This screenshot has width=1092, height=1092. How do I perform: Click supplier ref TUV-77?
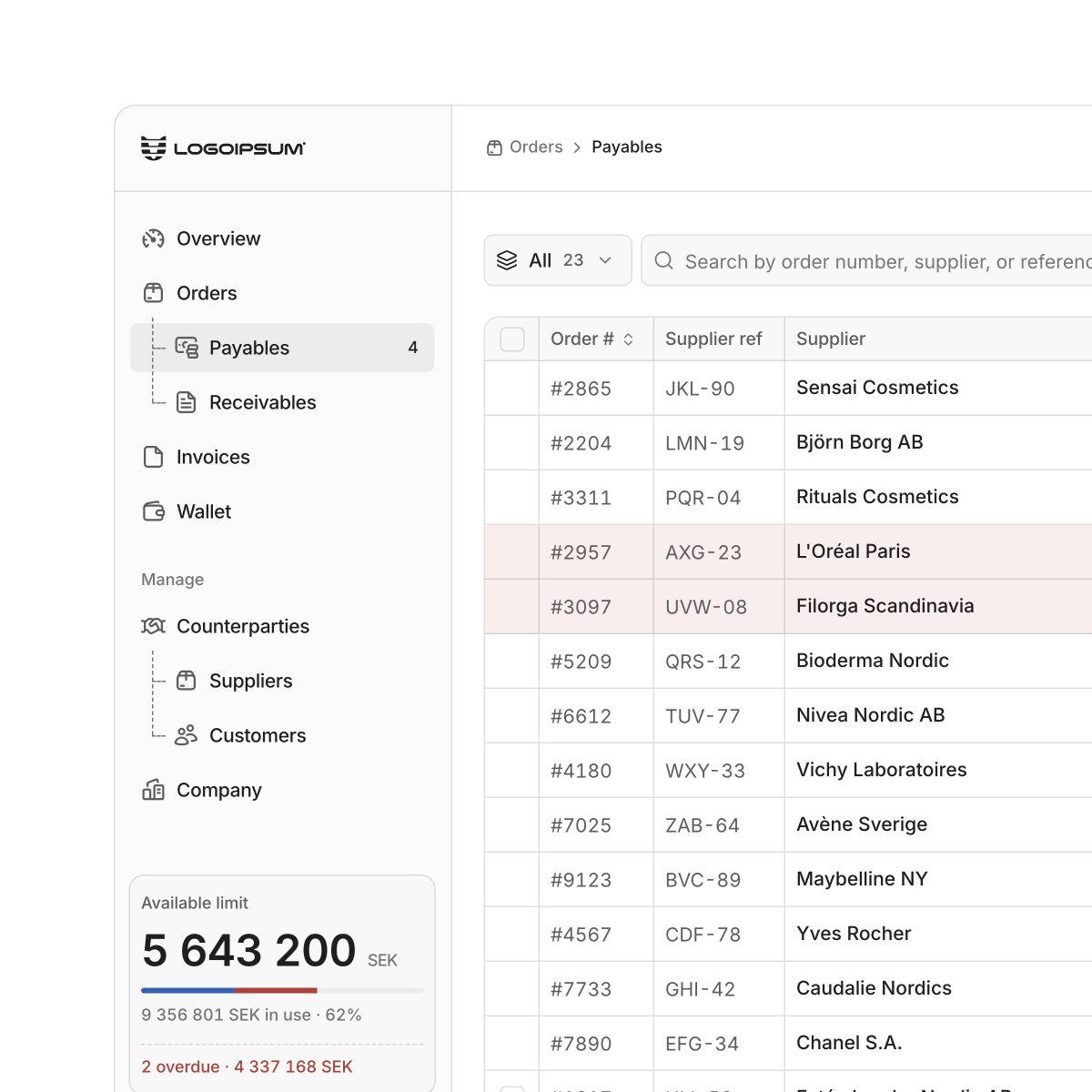pos(703,716)
